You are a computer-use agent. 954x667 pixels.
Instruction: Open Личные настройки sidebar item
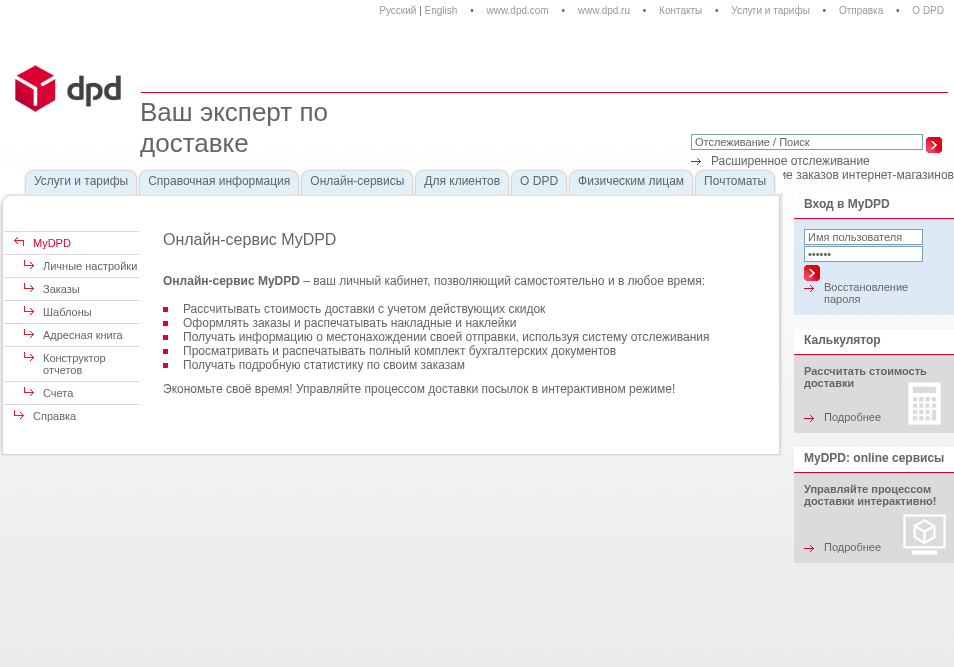(90, 266)
